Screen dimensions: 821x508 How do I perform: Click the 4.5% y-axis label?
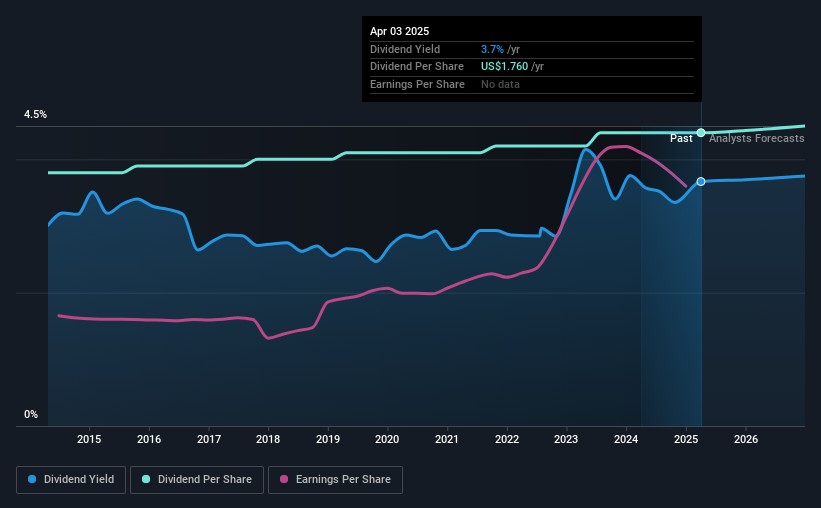pos(35,114)
